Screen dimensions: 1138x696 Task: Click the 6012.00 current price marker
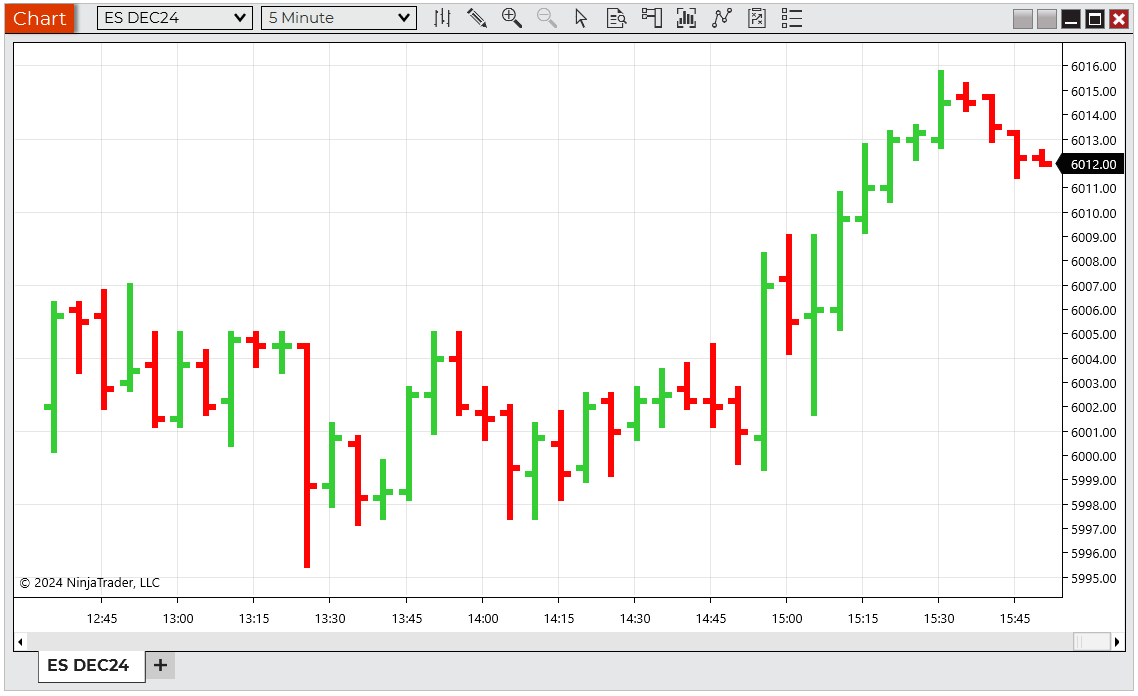coord(1092,164)
